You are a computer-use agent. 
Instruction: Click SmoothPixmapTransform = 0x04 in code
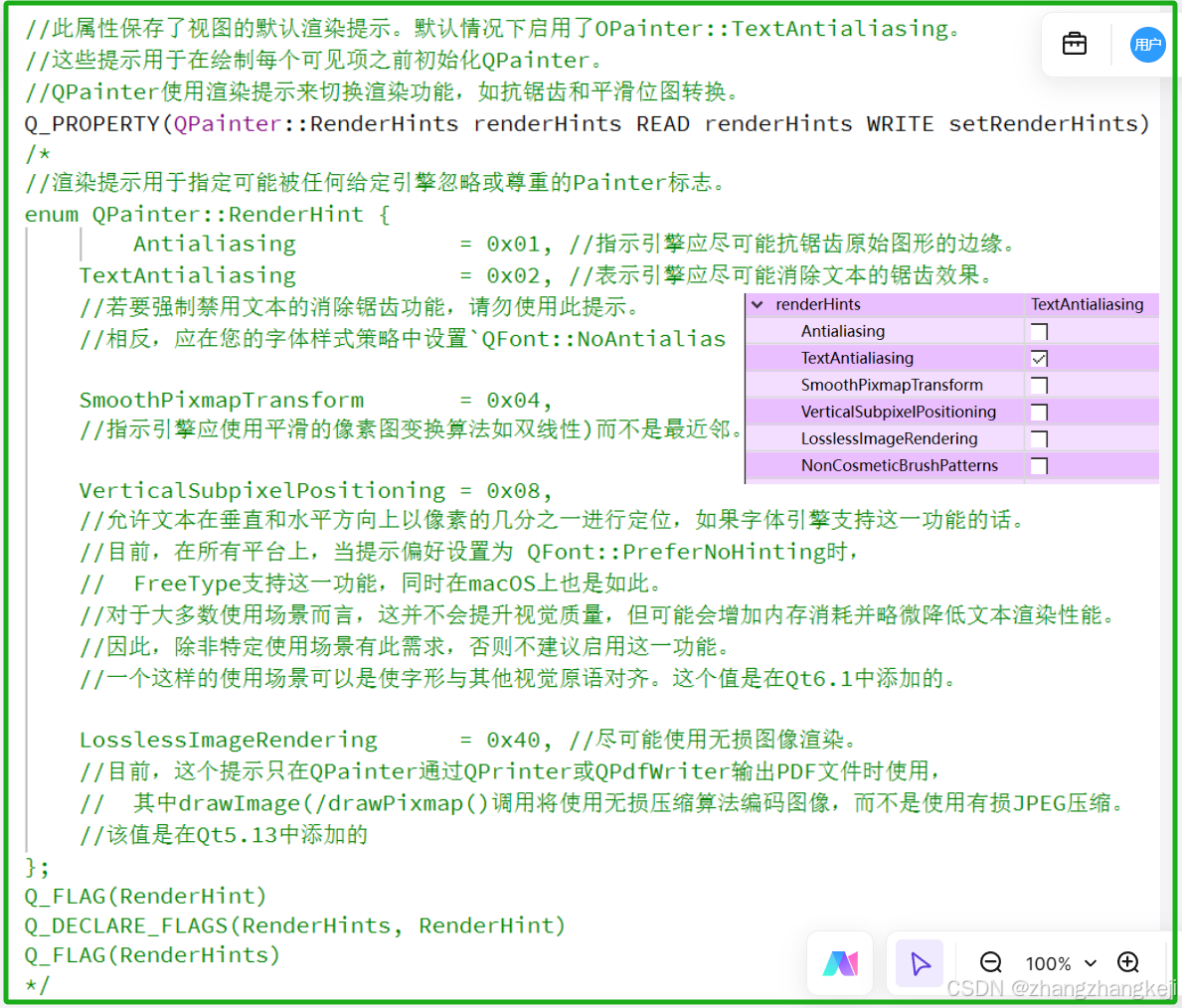coord(316,401)
